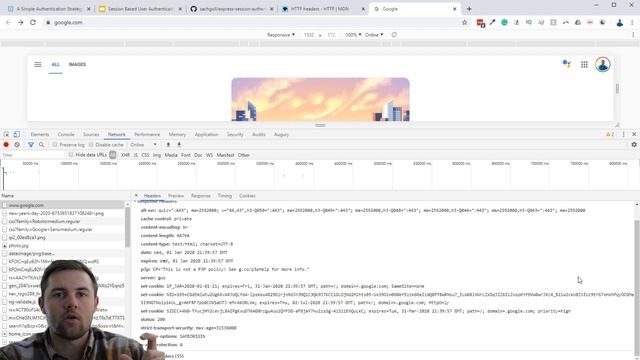Switch to the Console tab
640x360 pixels.
(x=66, y=134)
